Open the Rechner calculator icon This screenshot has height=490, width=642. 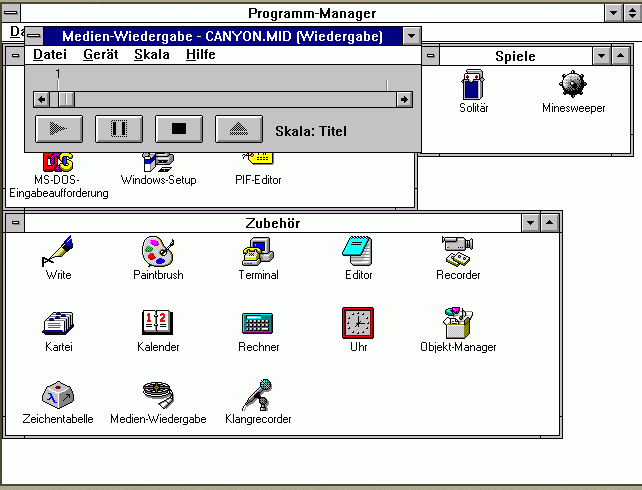(x=258, y=323)
